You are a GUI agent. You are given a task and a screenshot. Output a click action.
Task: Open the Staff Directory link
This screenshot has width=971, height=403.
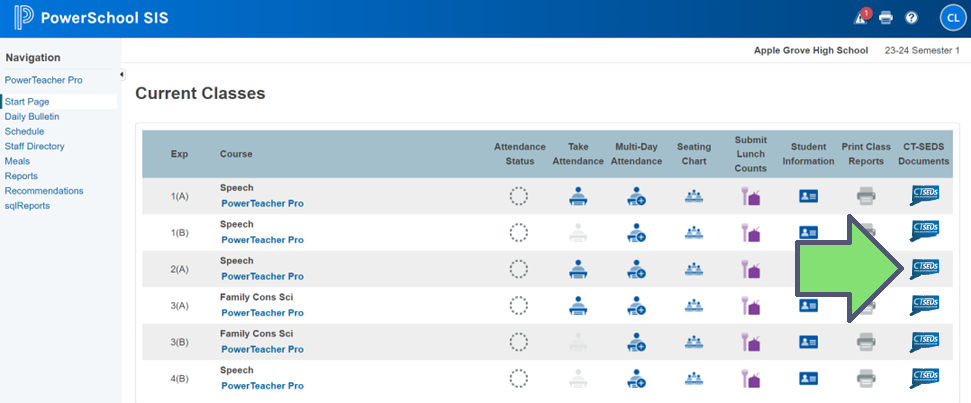tap(34, 146)
